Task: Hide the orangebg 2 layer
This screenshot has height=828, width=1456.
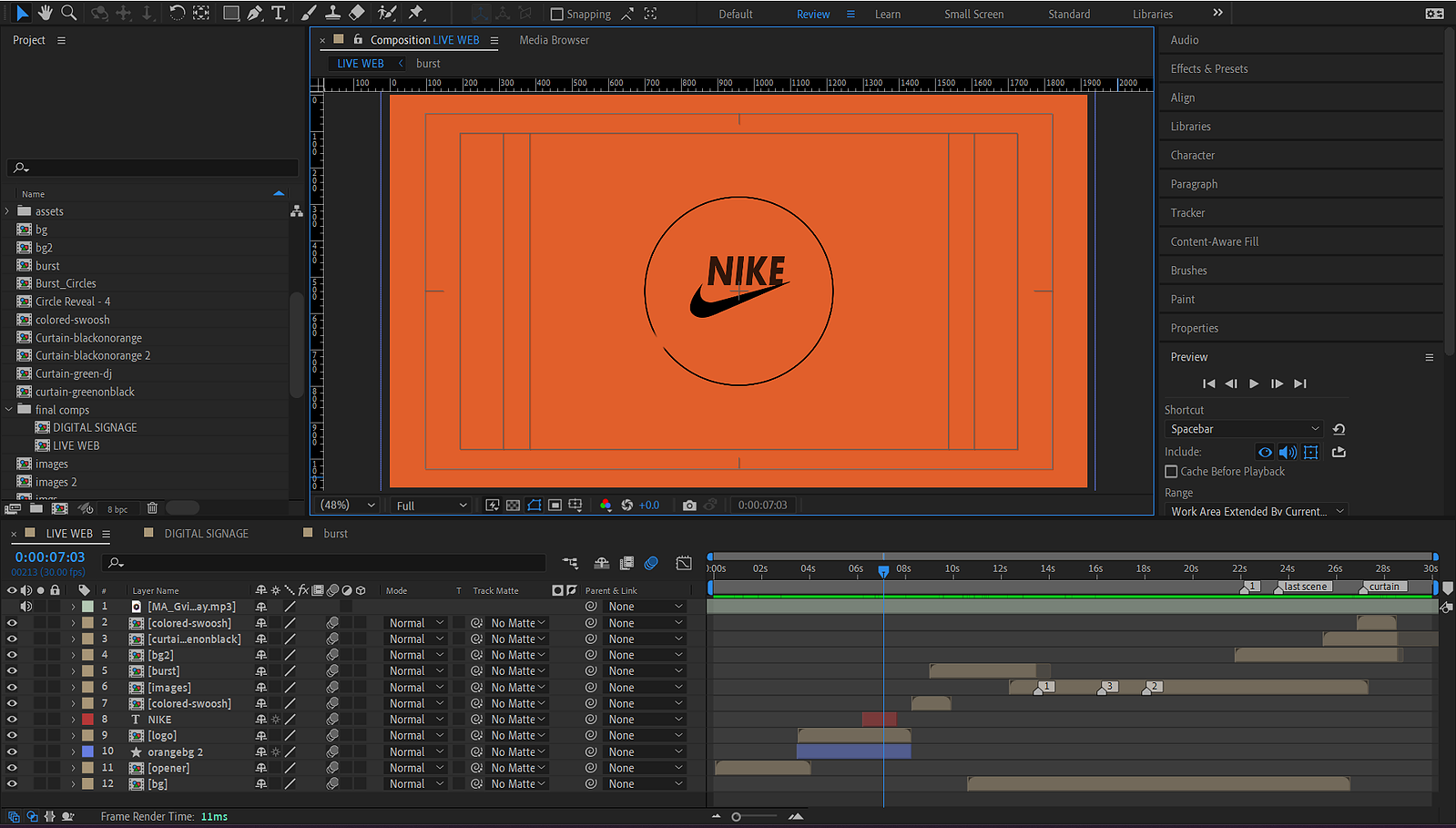Action: [x=12, y=751]
